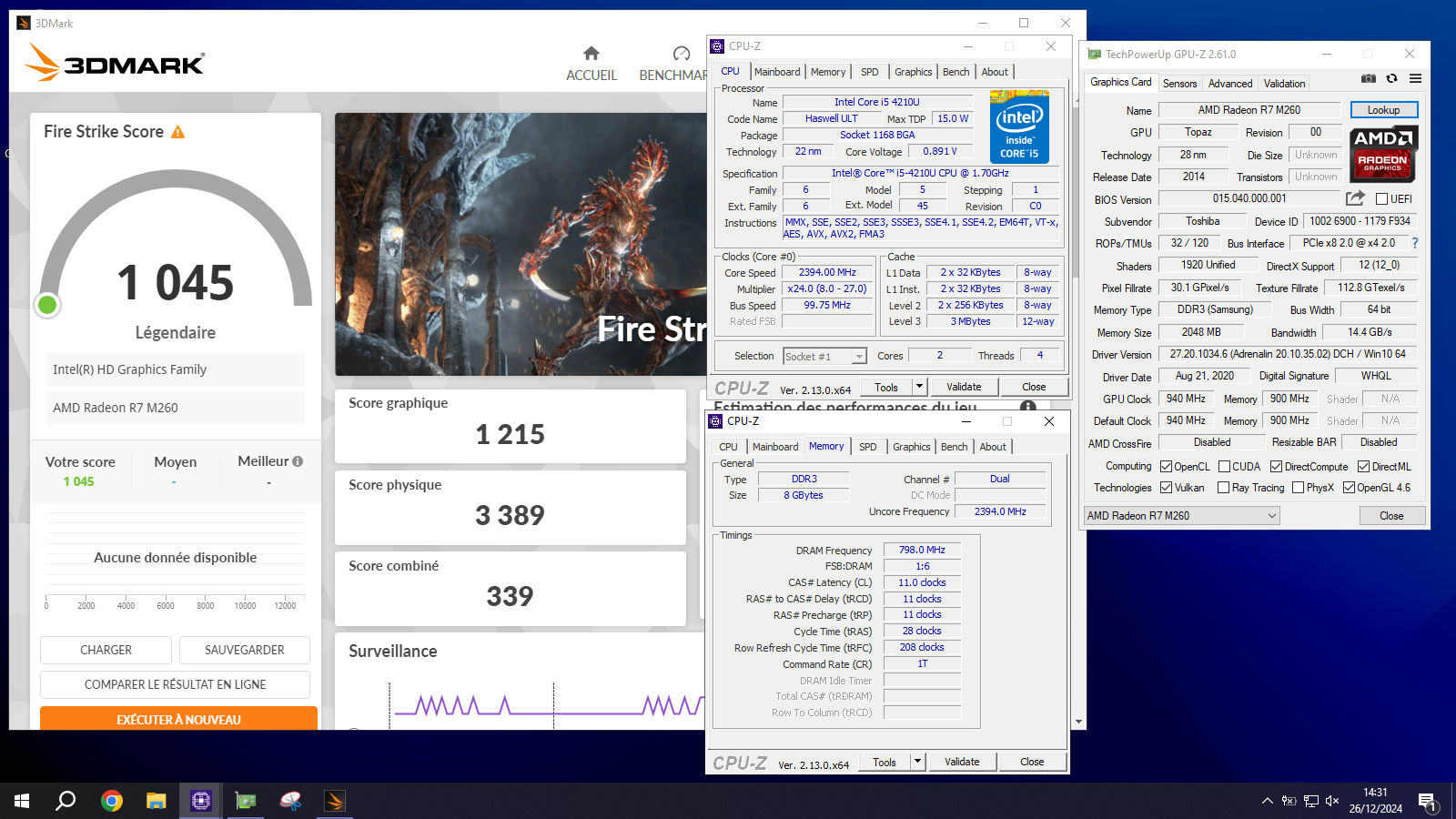Switch to GPU-Z via the taskbar icon
Viewport: 1456px width, 819px height.
246,801
